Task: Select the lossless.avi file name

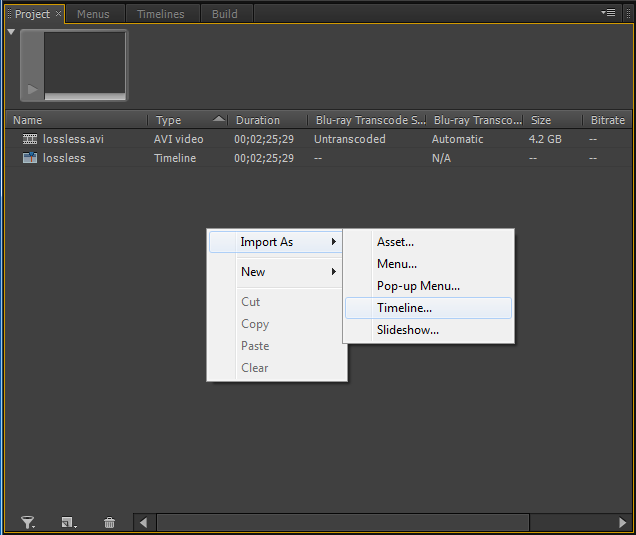Action: click(73, 139)
